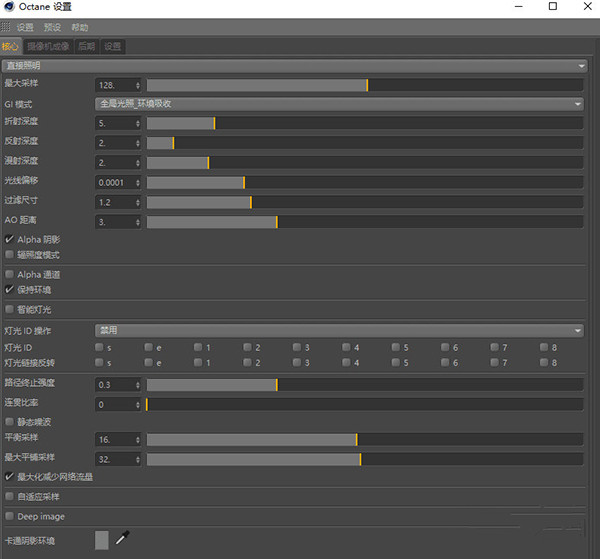Disable the 保持环境 checkbox
This screenshot has height=559, width=600.
(10, 289)
